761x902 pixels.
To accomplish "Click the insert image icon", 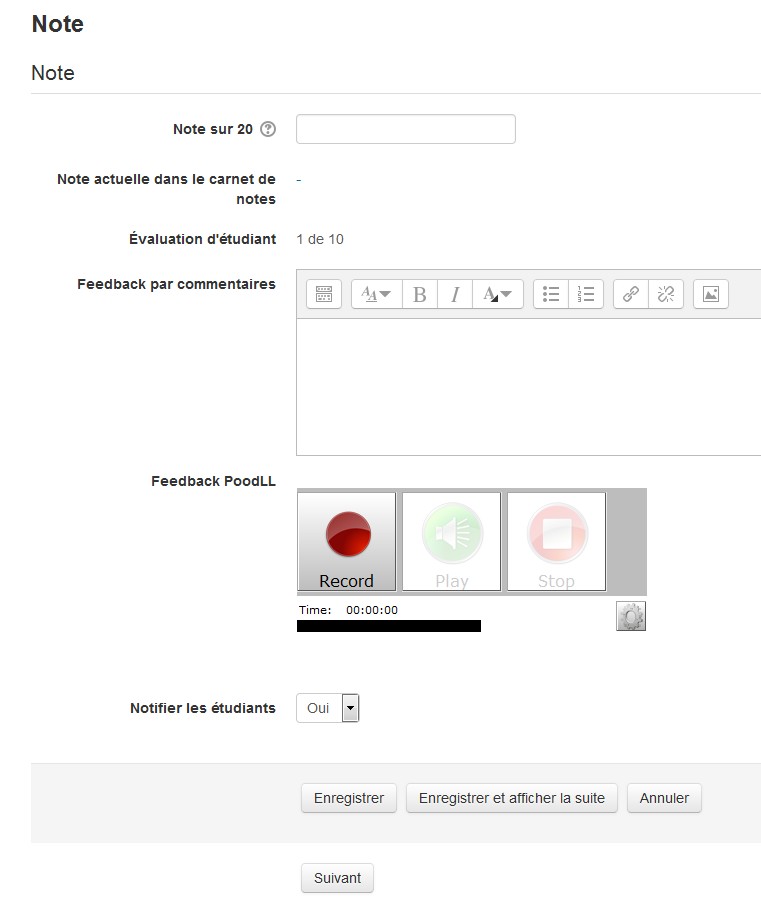I will (711, 294).
